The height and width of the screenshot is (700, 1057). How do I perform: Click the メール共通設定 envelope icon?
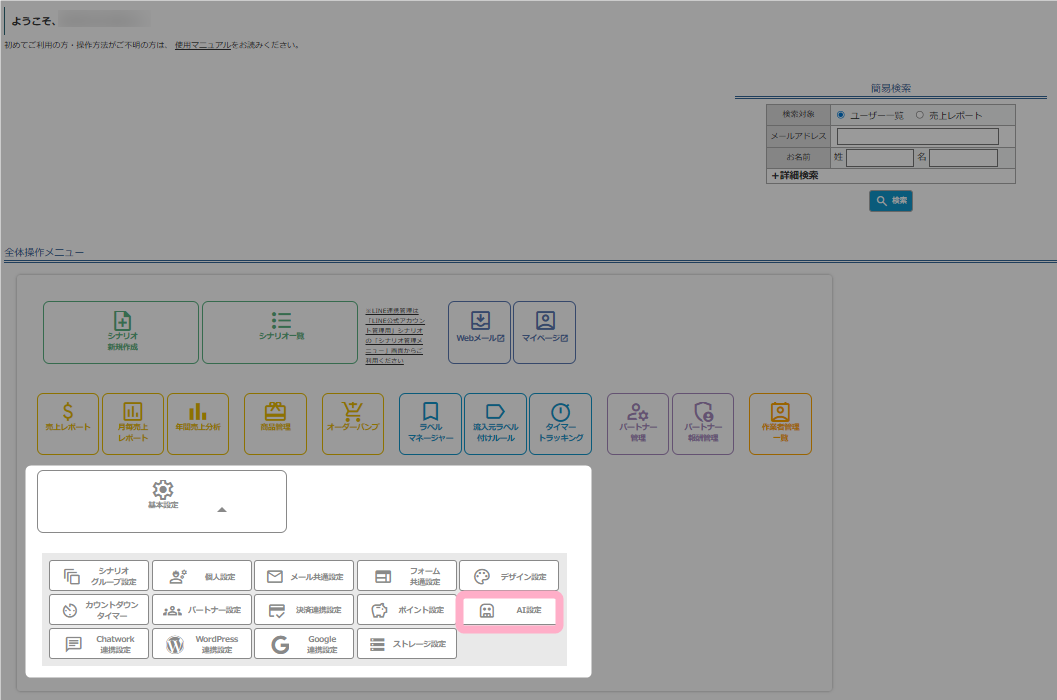[274, 577]
